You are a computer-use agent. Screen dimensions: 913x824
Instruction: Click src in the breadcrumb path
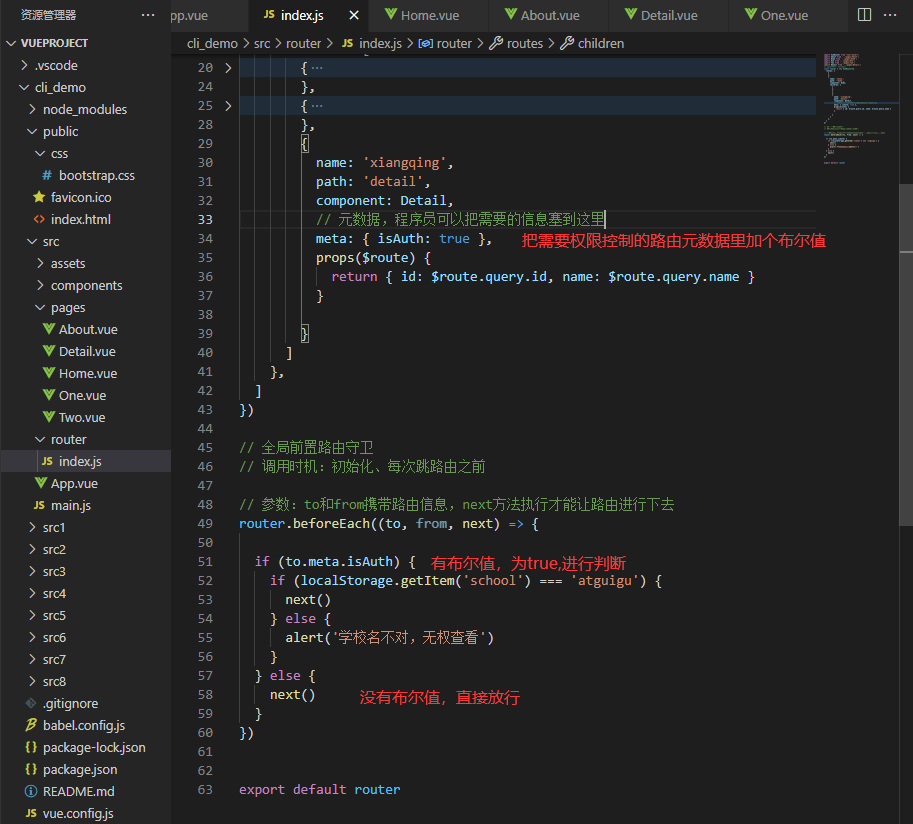(x=262, y=44)
